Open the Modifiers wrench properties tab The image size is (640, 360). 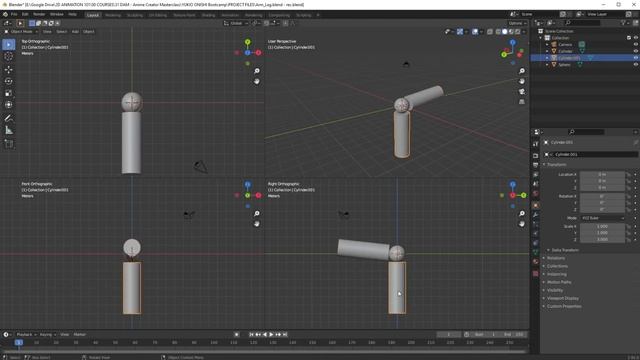(x=536, y=215)
